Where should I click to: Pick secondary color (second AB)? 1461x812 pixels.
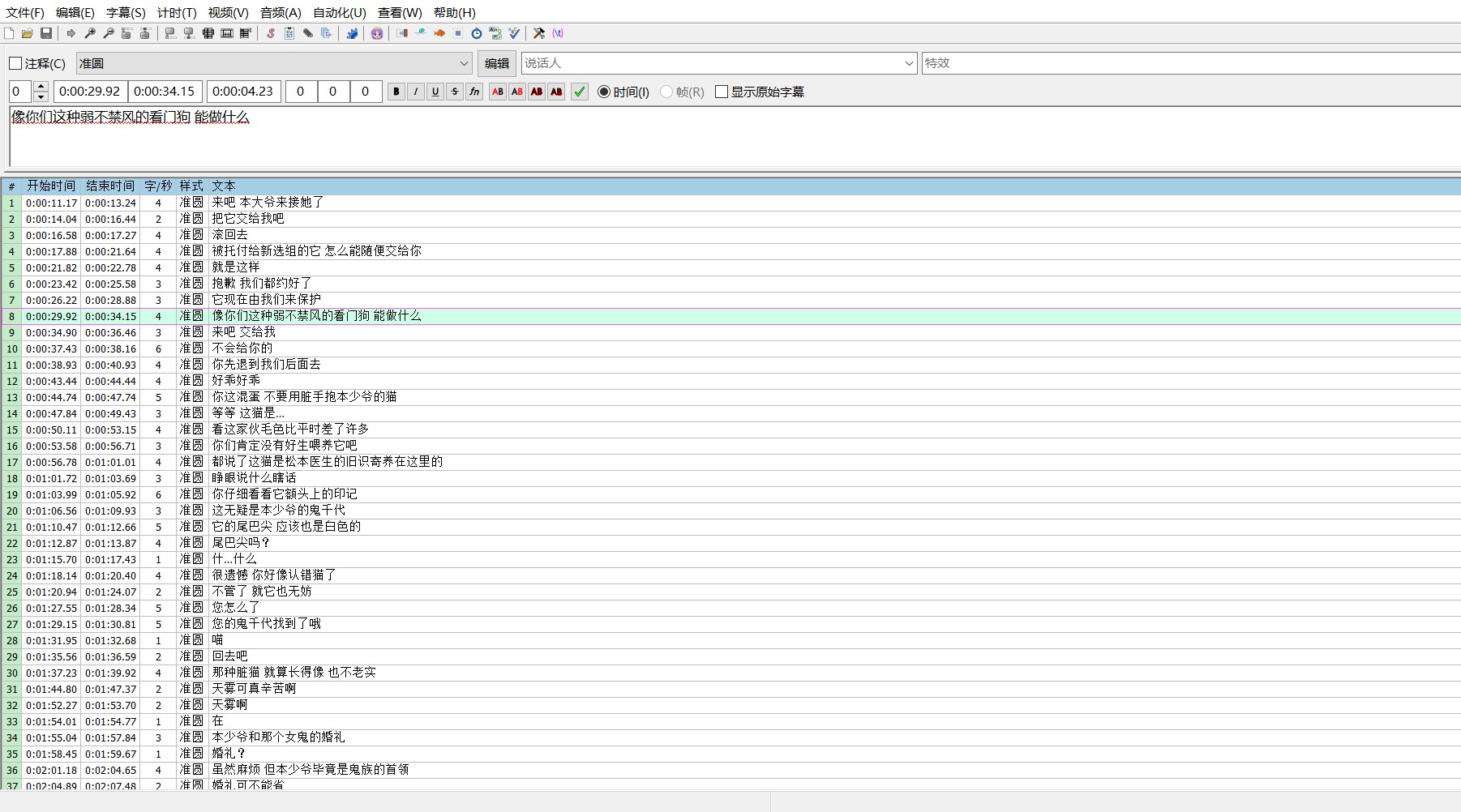(x=517, y=92)
